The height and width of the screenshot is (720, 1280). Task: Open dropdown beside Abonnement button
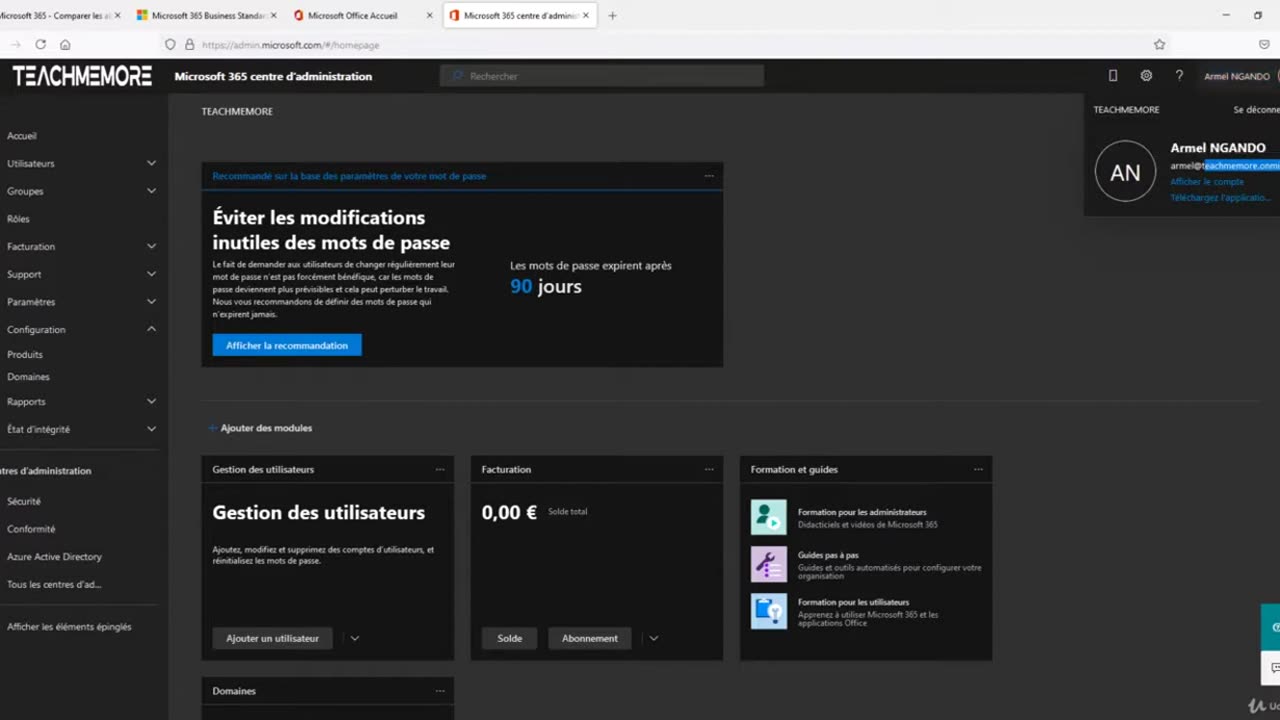click(653, 638)
